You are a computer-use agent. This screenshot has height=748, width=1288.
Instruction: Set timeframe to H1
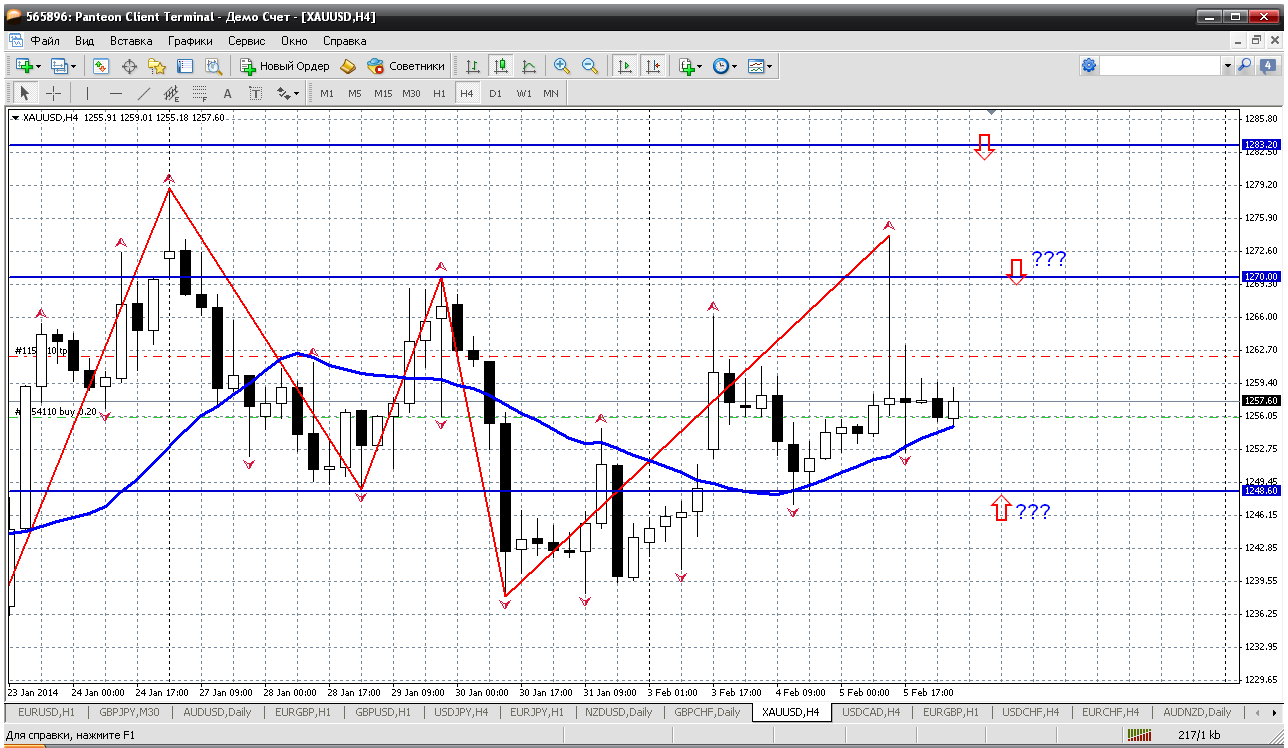click(x=440, y=93)
